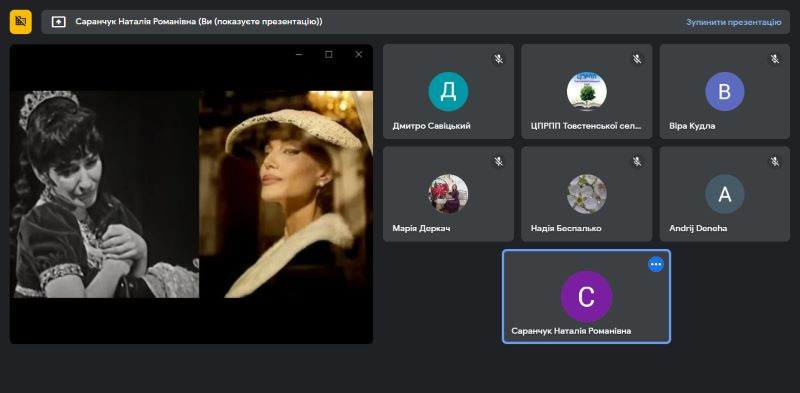Select the teal Д avatar of Дмитро Савіцький
This screenshot has width=800, height=393.
point(448,91)
